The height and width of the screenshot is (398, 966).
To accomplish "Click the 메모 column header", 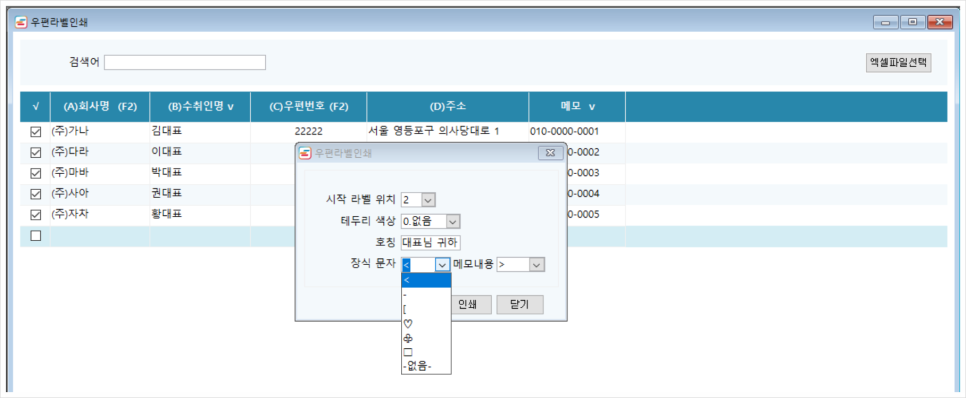I will click(x=577, y=107).
